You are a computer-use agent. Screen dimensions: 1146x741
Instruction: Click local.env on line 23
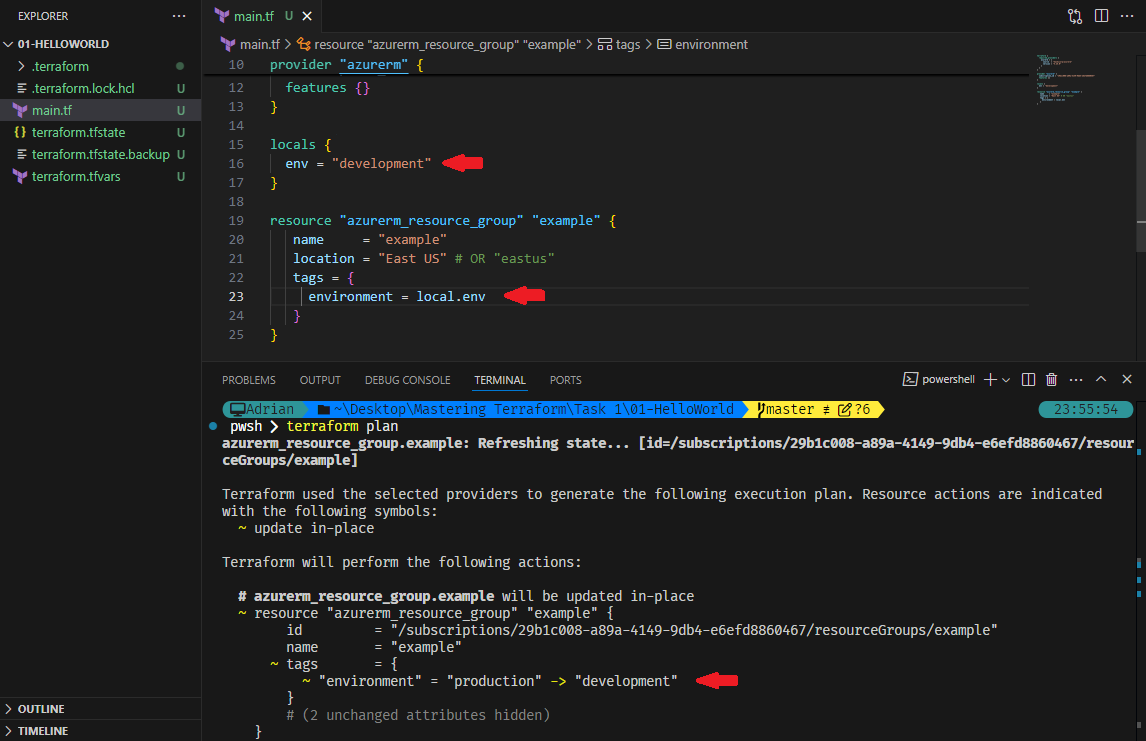pyautogui.click(x=450, y=297)
